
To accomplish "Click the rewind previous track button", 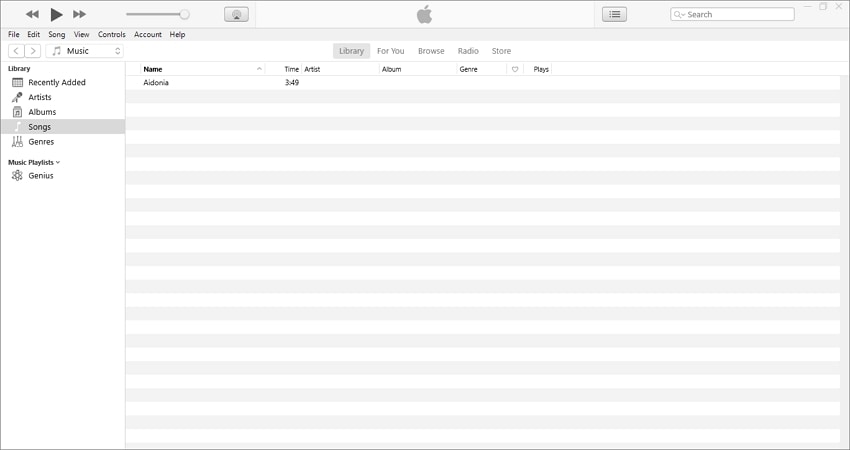I will (32, 14).
